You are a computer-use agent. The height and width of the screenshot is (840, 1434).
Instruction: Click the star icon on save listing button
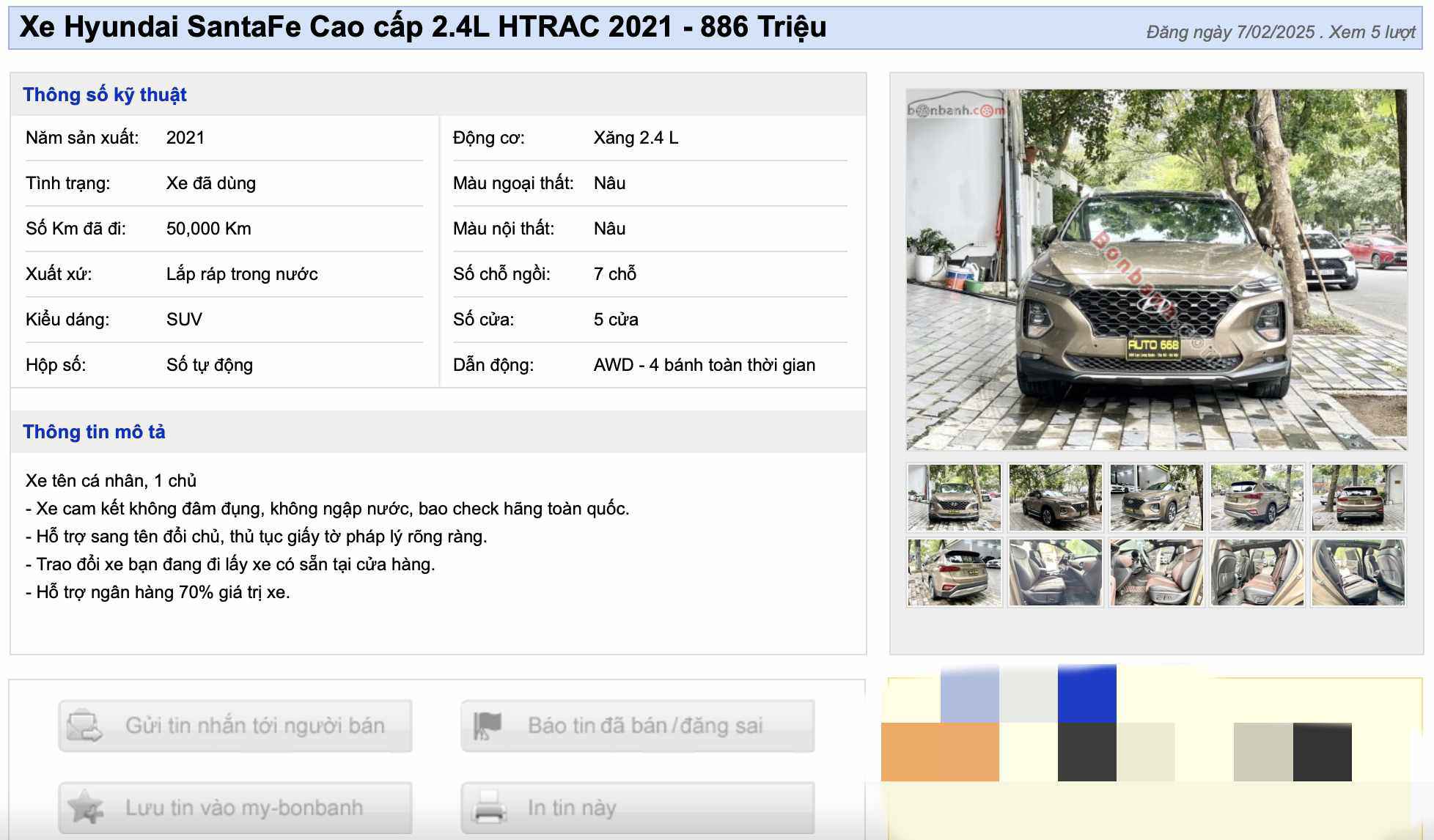pos(85,808)
